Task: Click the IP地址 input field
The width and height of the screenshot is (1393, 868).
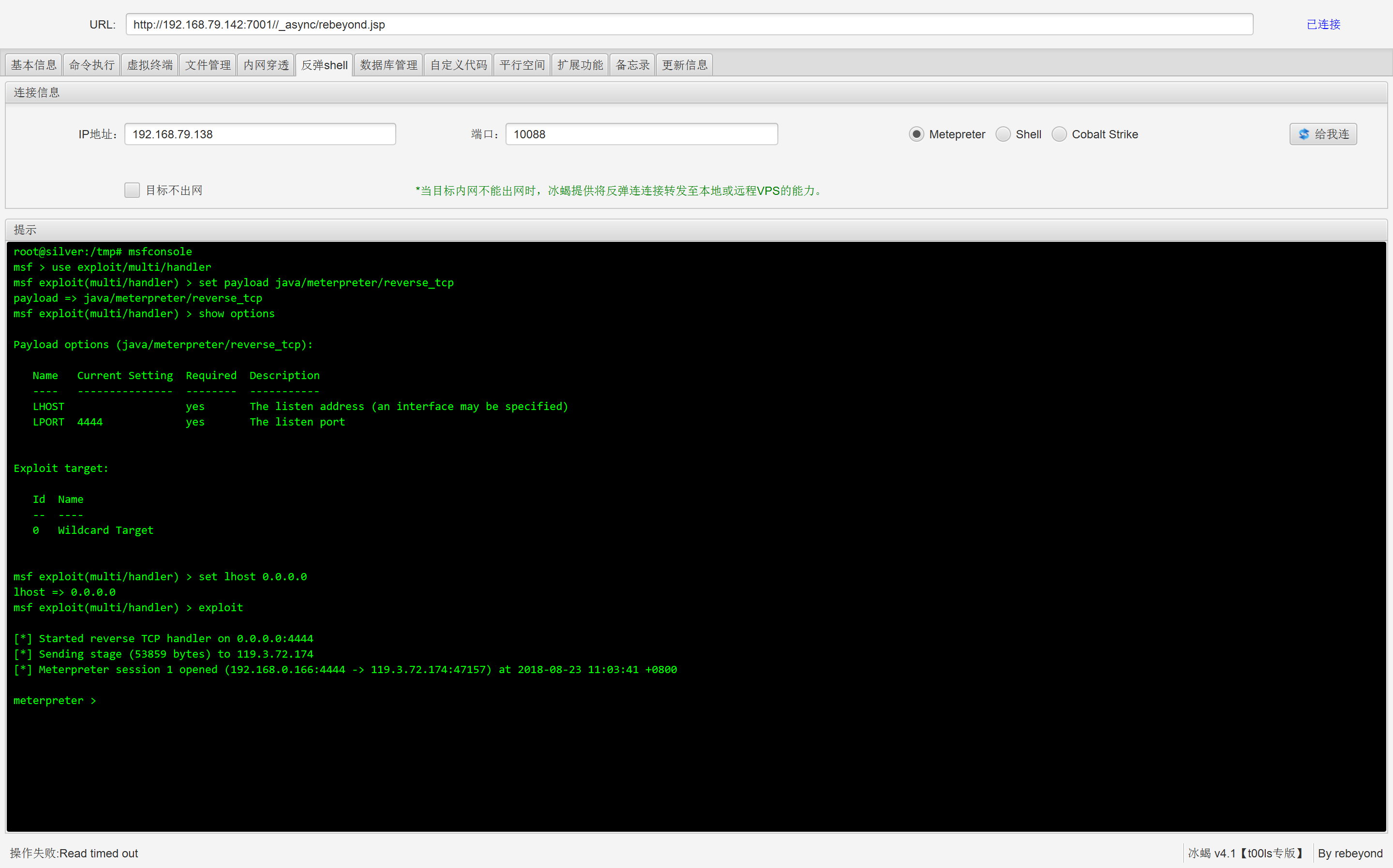Action: (x=260, y=134)
